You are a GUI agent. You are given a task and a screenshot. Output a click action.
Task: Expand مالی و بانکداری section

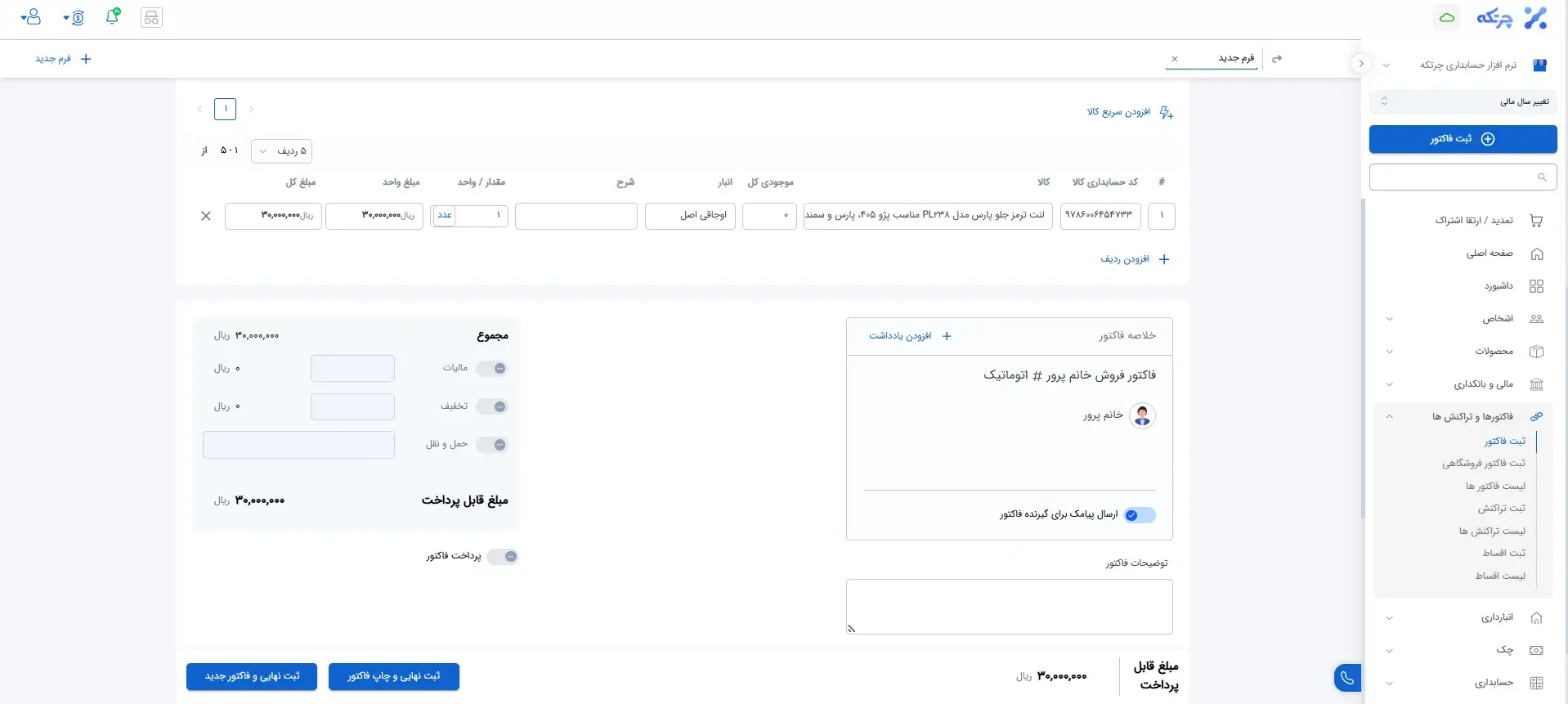click(x=1389, y=384)
